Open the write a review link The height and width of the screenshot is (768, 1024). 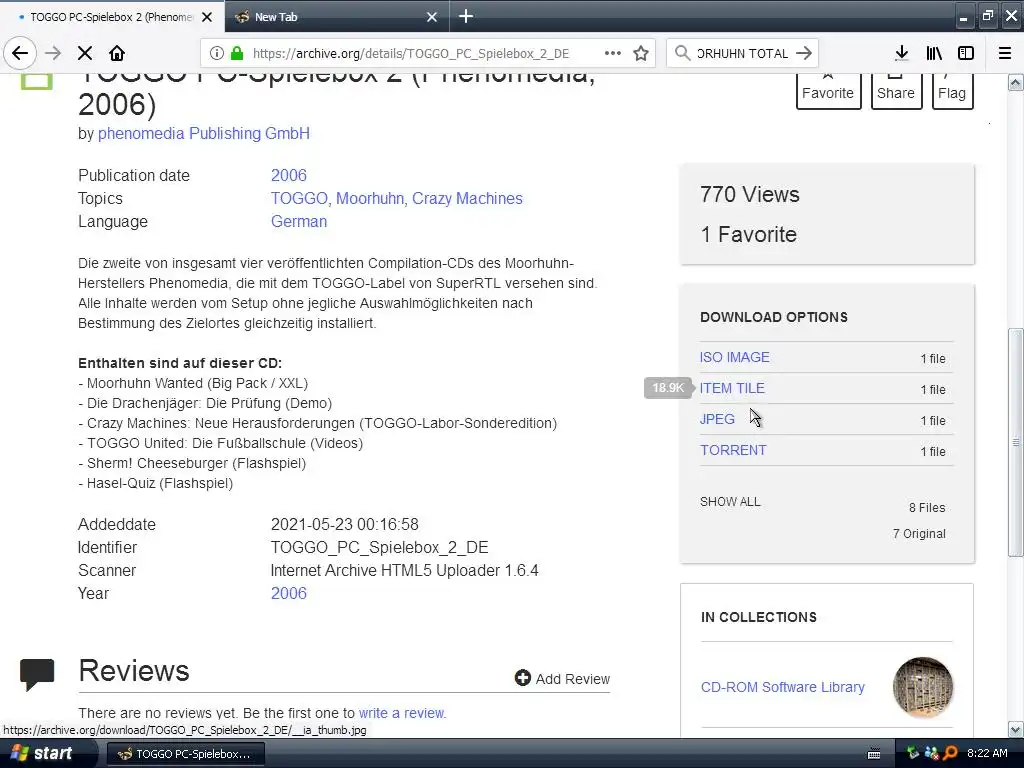(401, 713)
